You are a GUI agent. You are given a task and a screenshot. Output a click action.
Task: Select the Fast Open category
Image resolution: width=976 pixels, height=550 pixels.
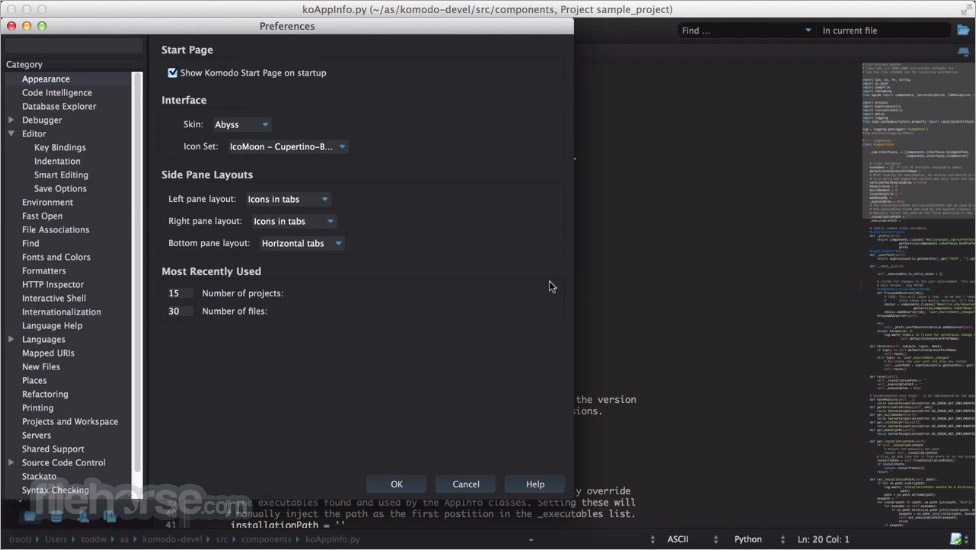[x=42, y=216]
